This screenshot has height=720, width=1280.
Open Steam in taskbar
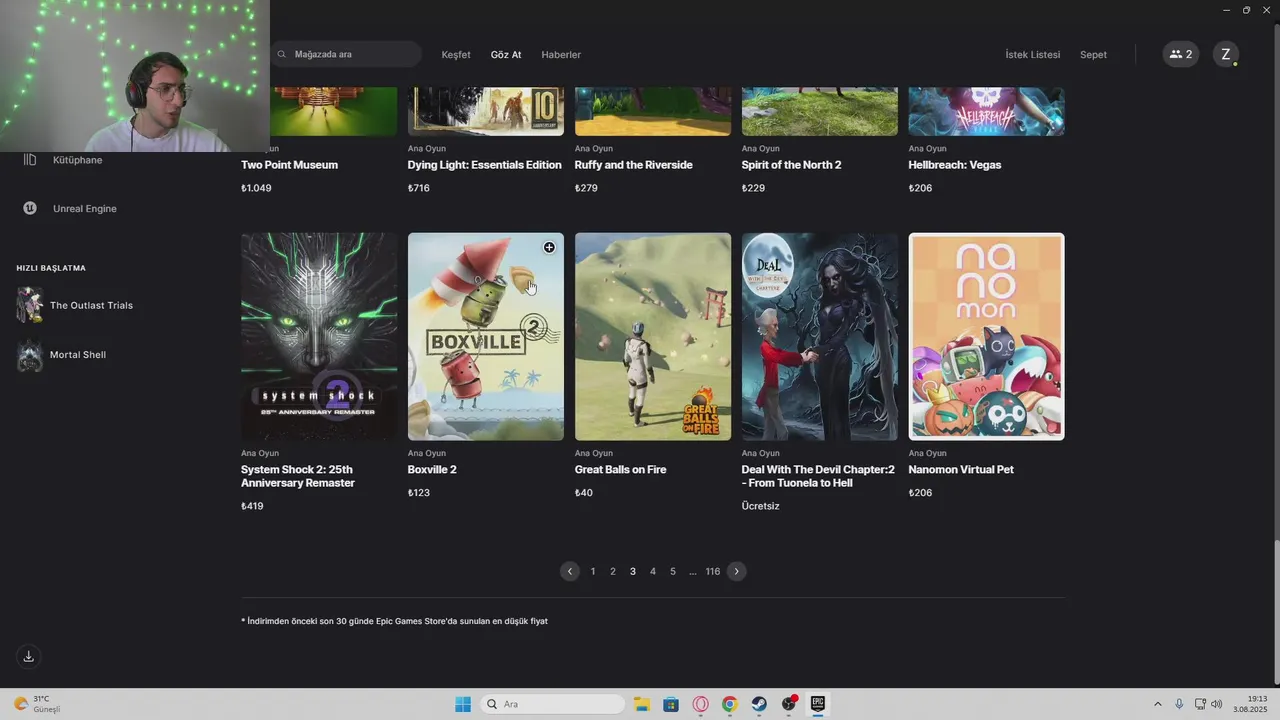click(759, 704)
